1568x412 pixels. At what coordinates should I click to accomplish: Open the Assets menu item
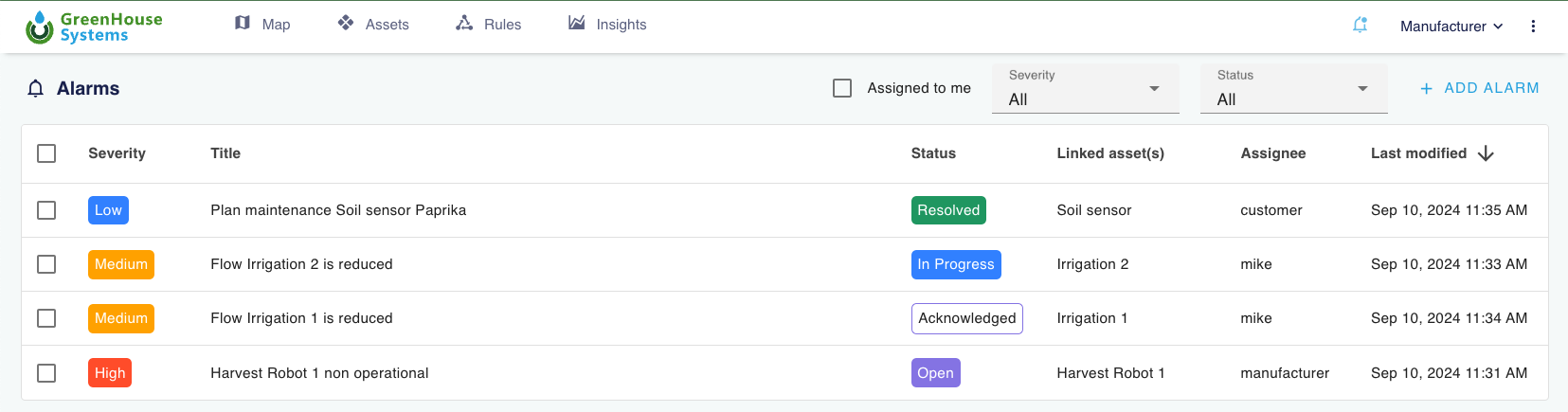[387, 25]
